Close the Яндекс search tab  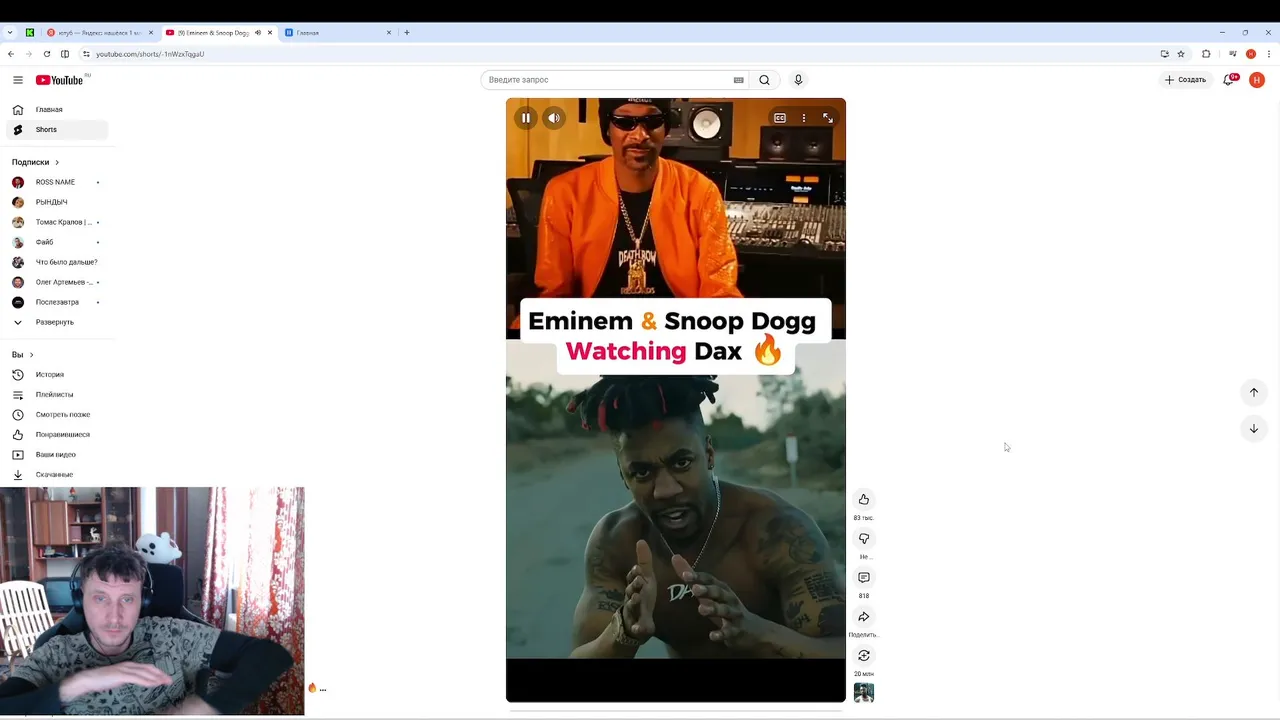(151, 33)
